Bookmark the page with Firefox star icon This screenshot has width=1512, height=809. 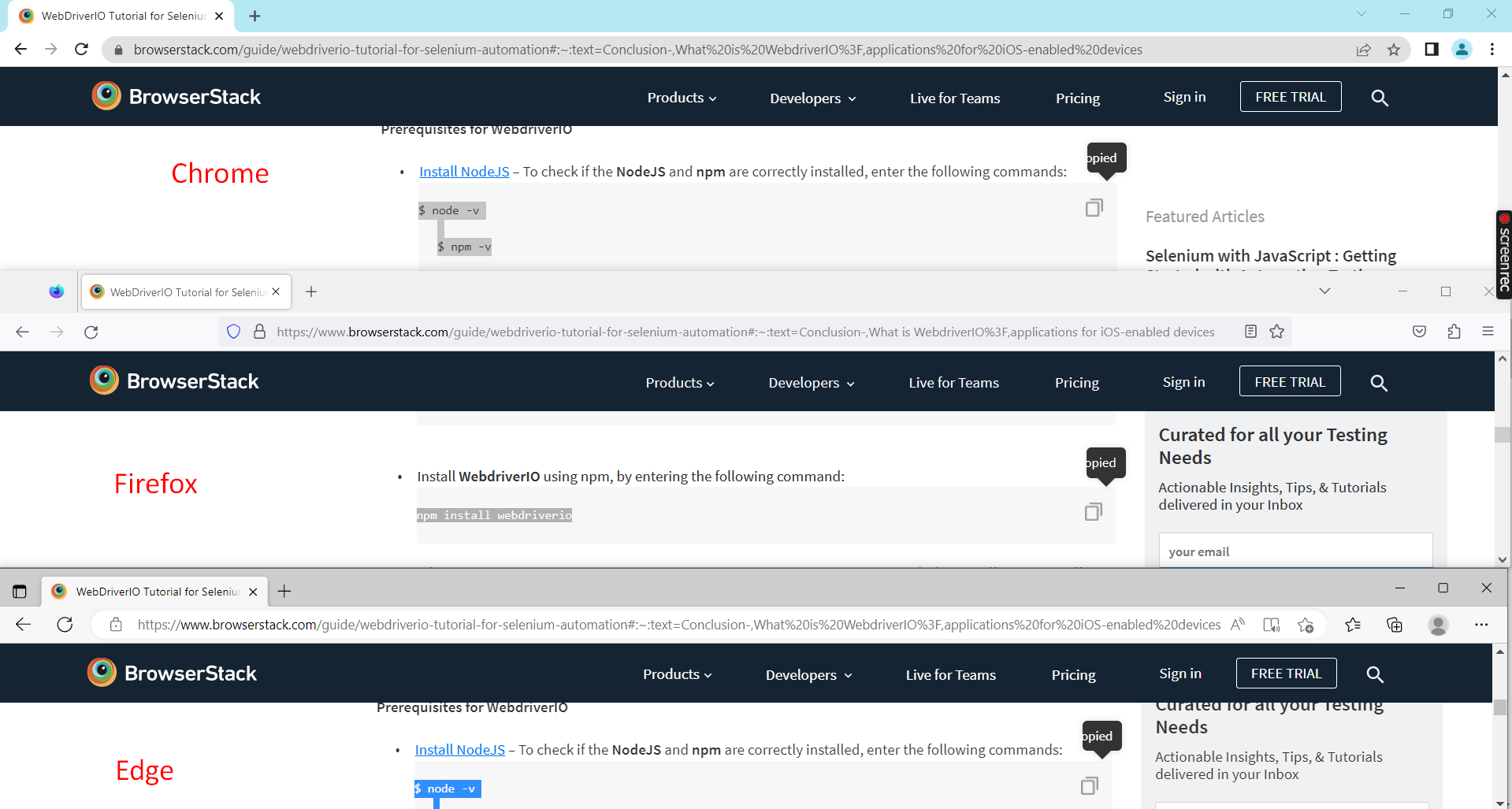1277,331
